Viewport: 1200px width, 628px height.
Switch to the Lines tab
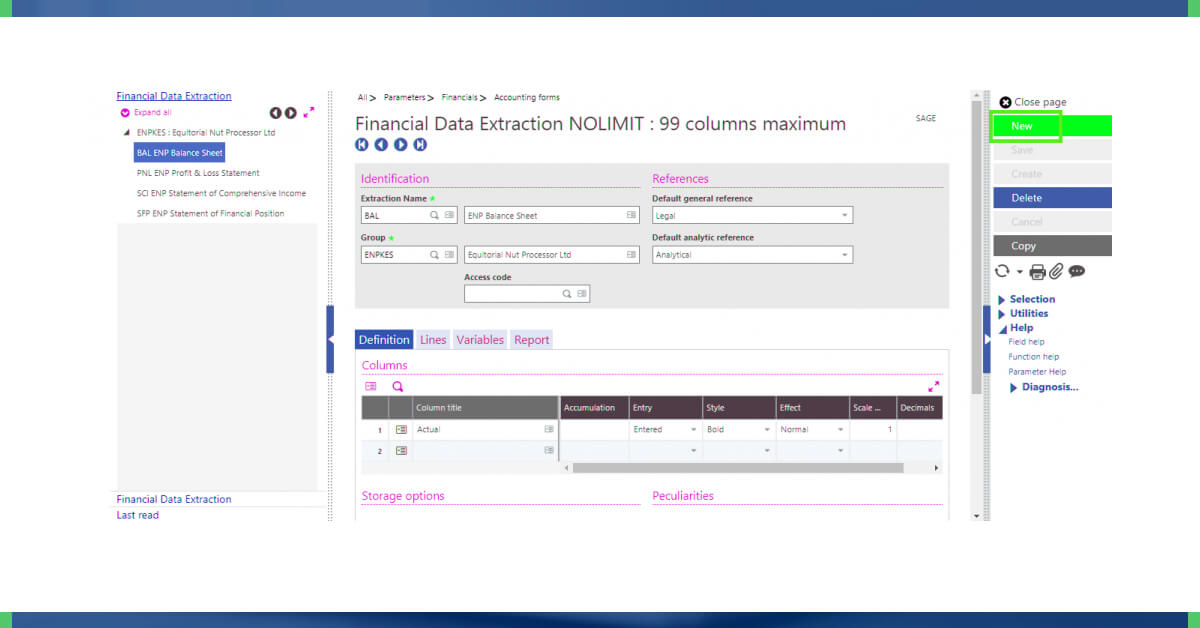433,340
